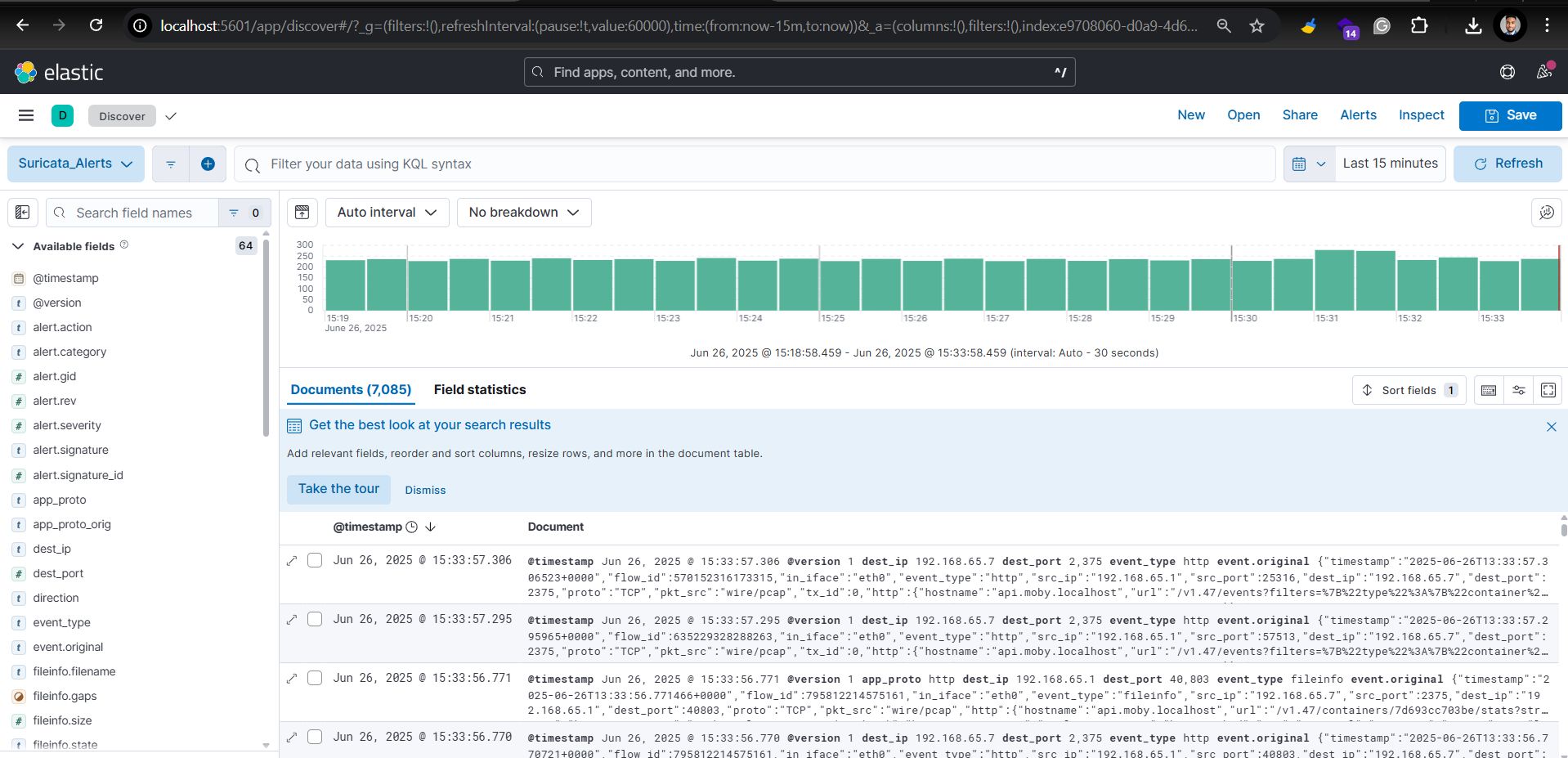
Task: Add a filter with the plus icon
Action: (208, 164)
